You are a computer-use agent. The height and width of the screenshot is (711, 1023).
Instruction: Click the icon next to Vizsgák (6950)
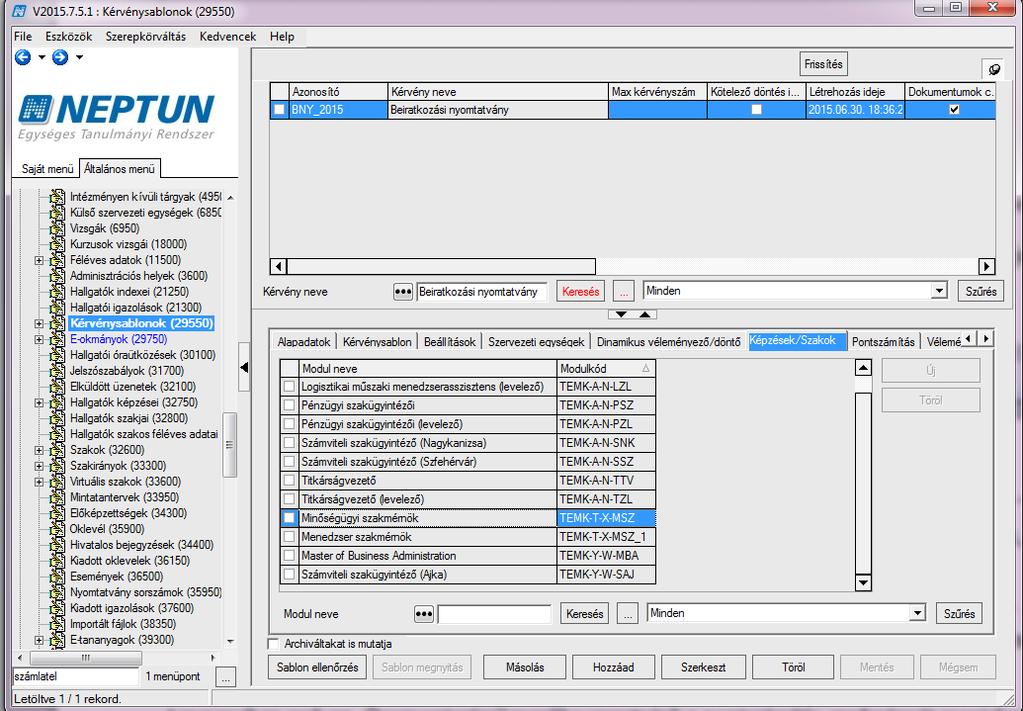click(57, 228)
